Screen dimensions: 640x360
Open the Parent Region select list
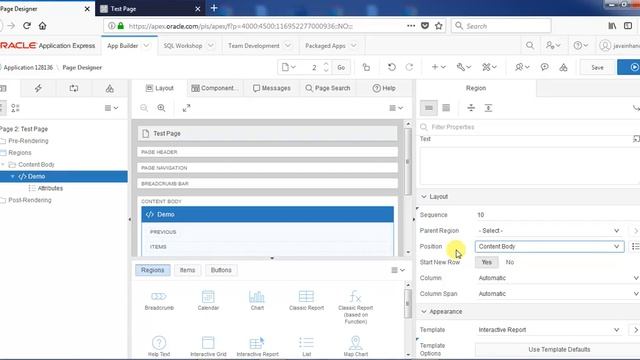(549, 231)
